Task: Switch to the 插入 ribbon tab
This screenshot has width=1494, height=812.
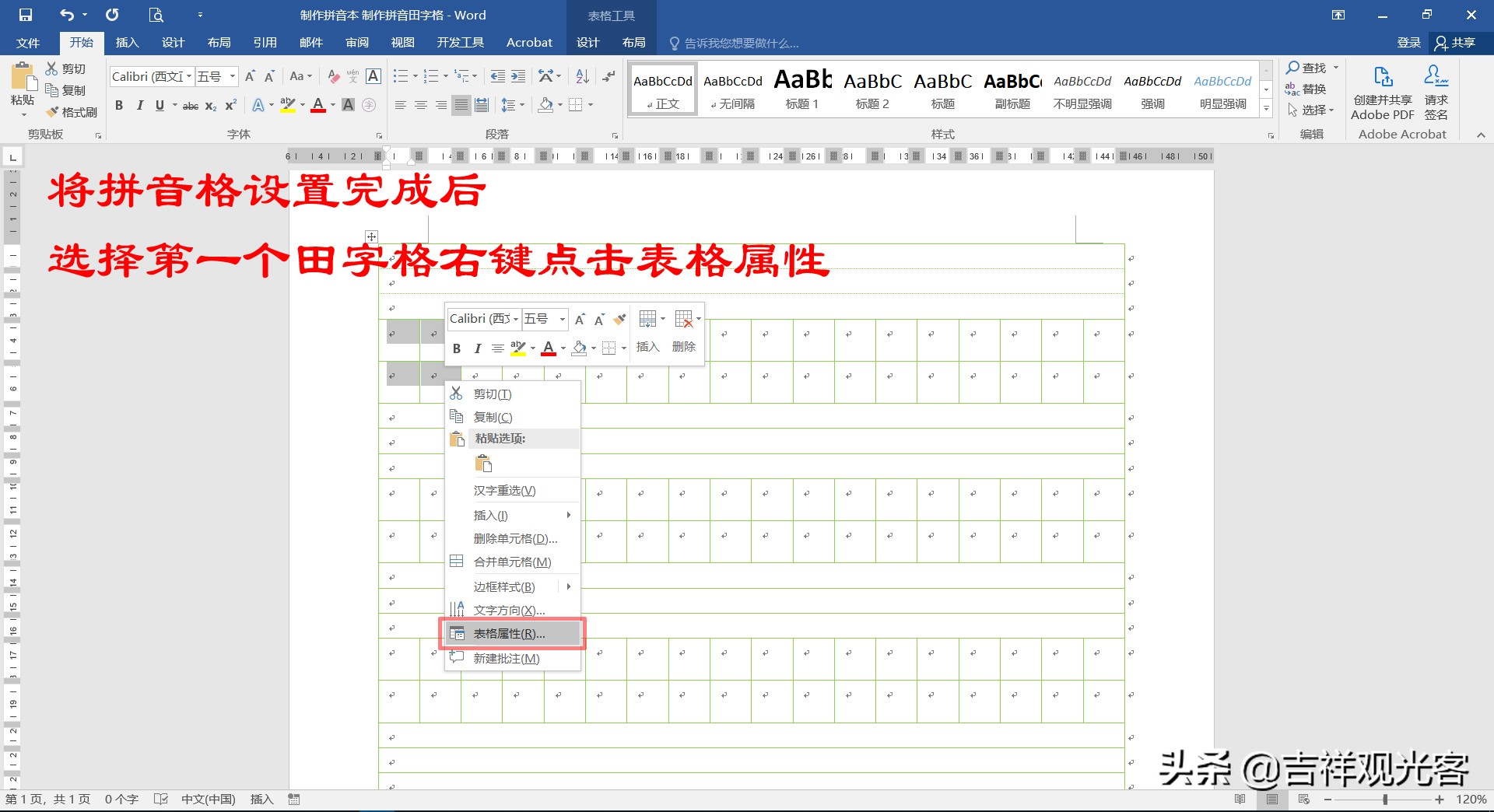Action: [127, 43]
